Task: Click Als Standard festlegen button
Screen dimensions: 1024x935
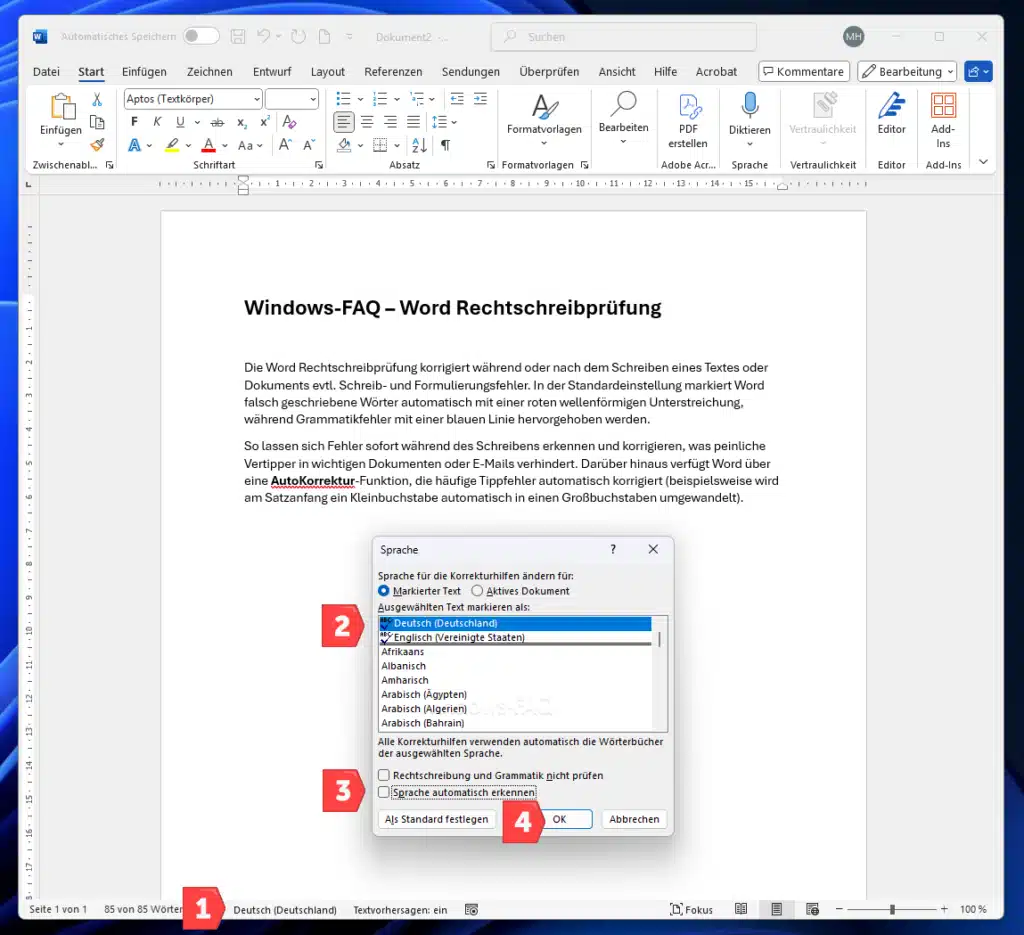Action: [x=436, y=819]
